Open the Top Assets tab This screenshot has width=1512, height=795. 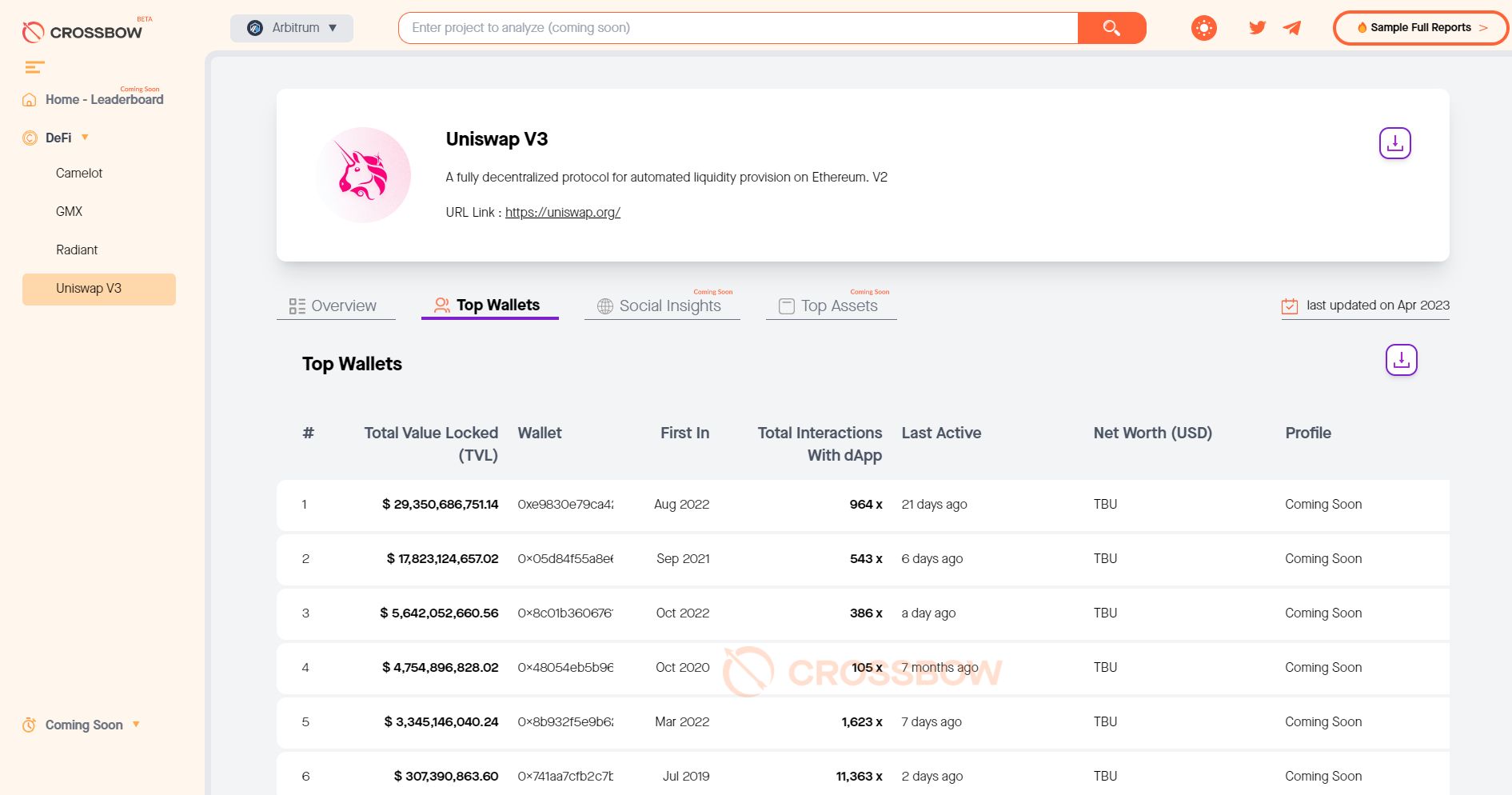coord(831,306)
